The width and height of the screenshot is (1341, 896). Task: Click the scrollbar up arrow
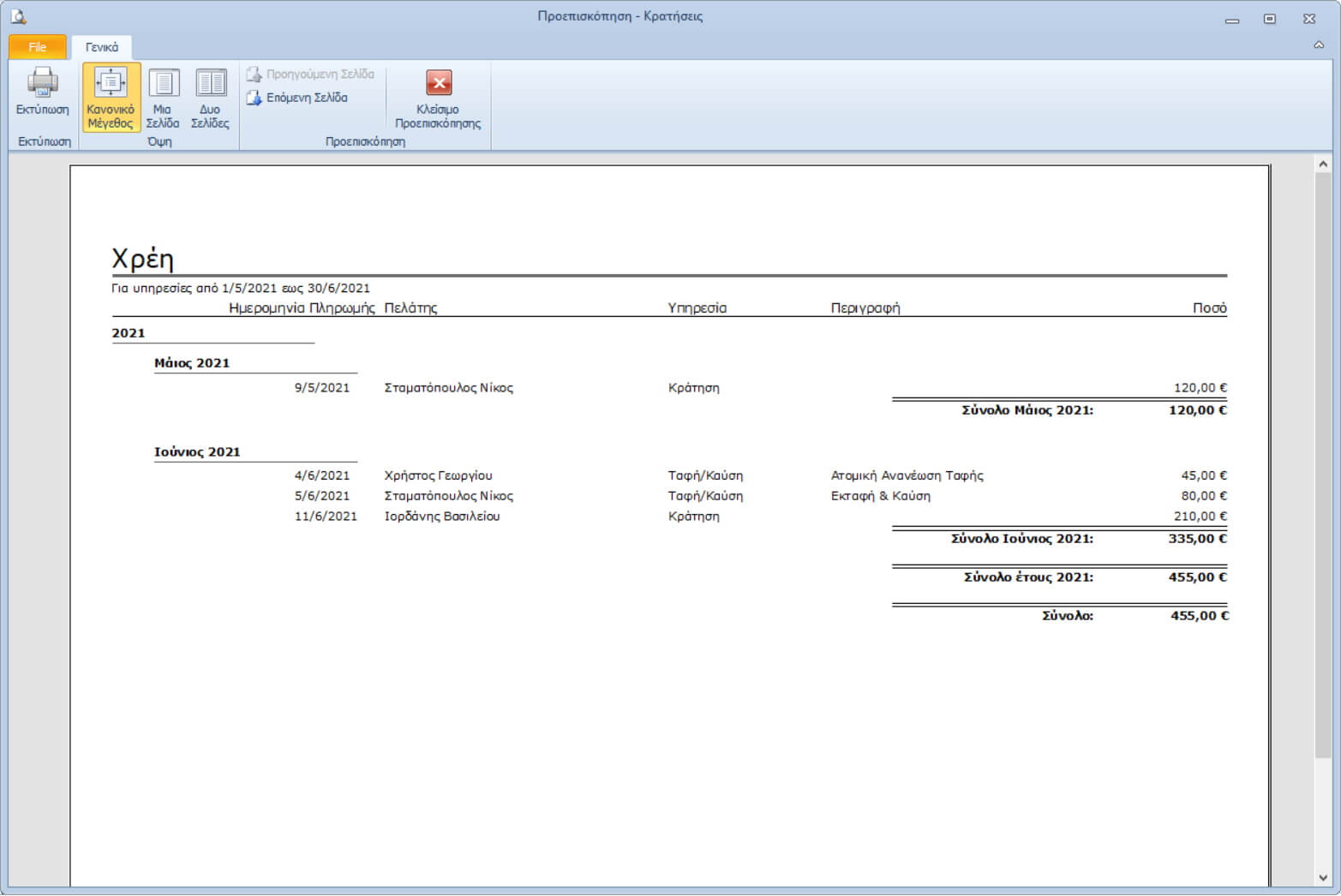pyautogui.click(x=1323, y=164)
